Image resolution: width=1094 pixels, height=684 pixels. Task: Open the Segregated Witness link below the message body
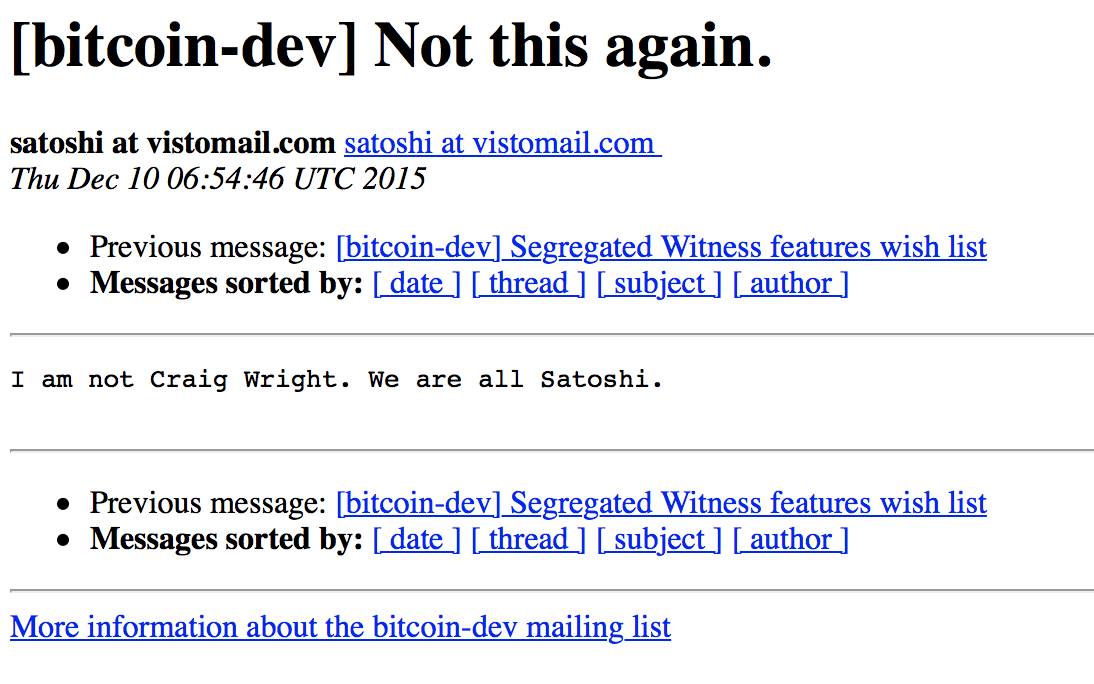click(661, 503)
